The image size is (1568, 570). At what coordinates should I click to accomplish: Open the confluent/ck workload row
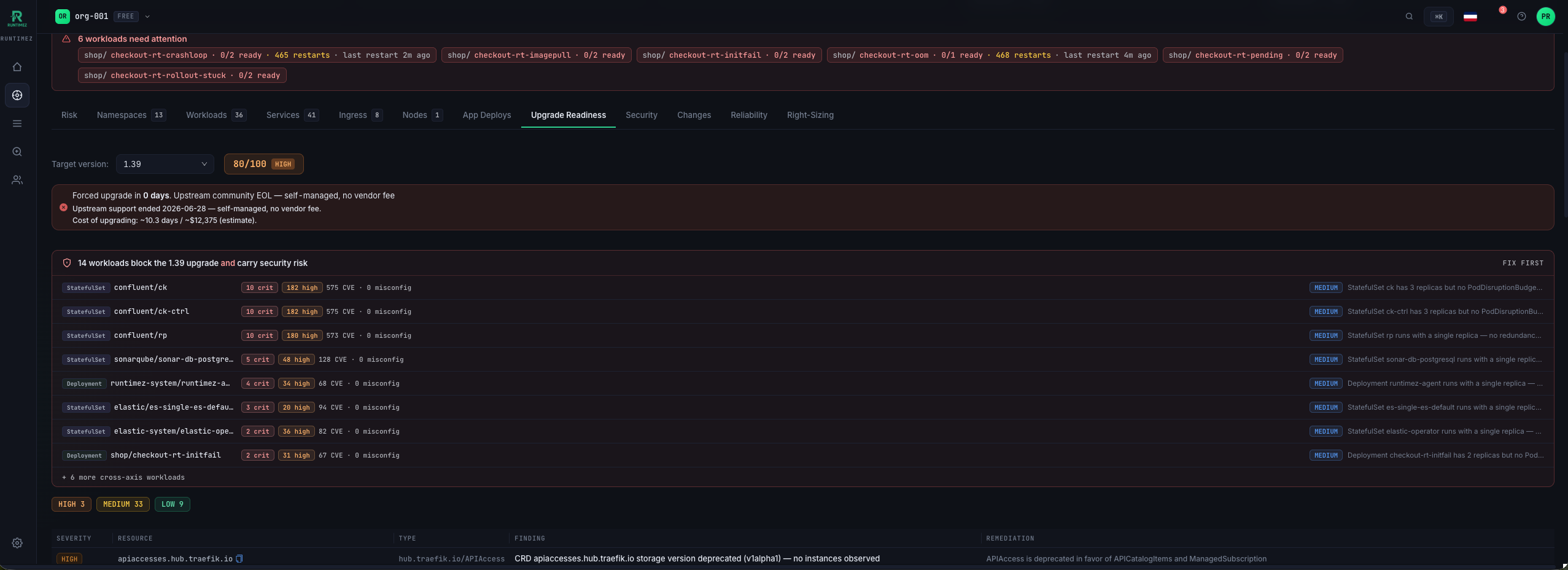click(x=802, y=287)
